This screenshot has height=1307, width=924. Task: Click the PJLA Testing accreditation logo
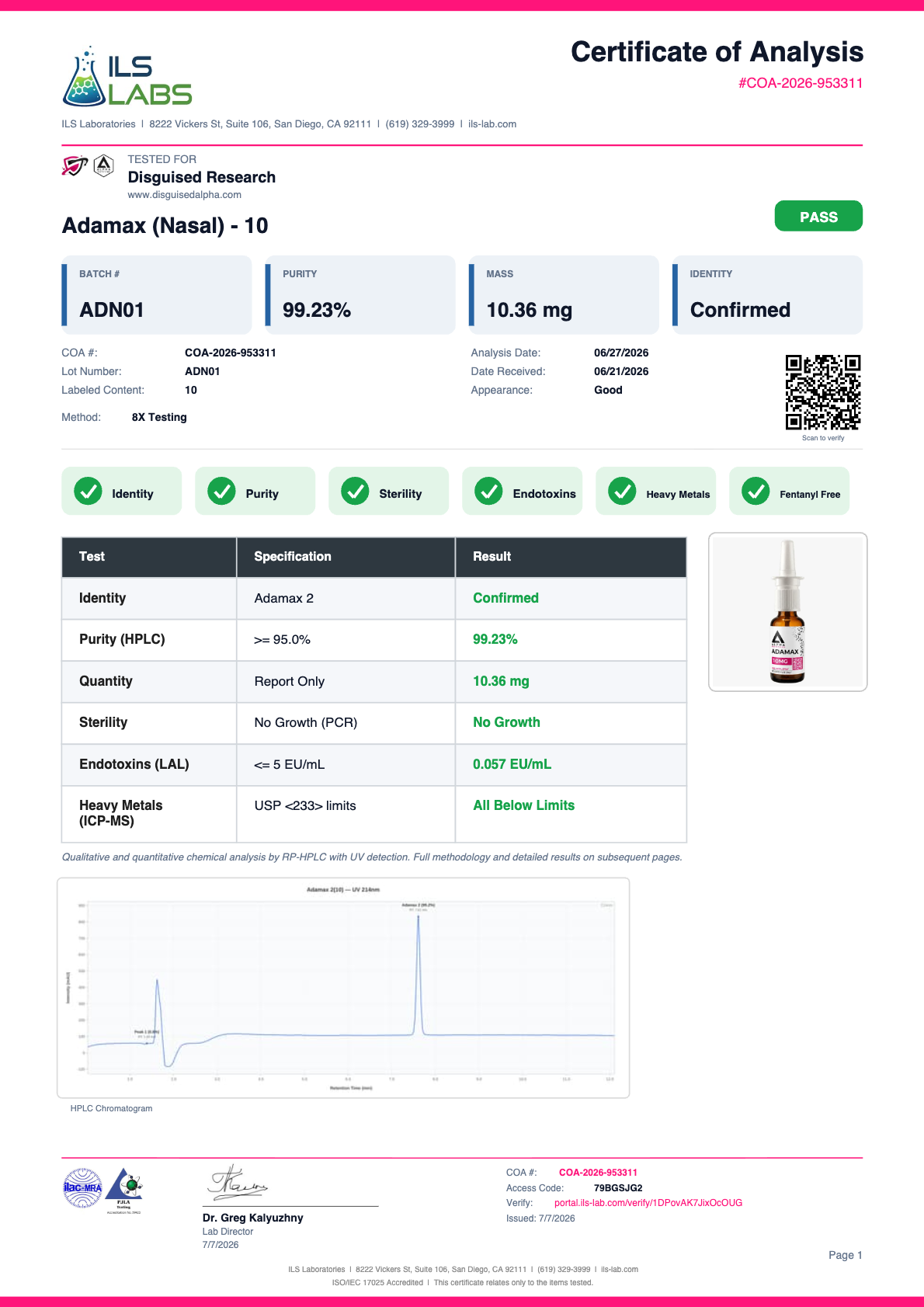coord(124,1191)
